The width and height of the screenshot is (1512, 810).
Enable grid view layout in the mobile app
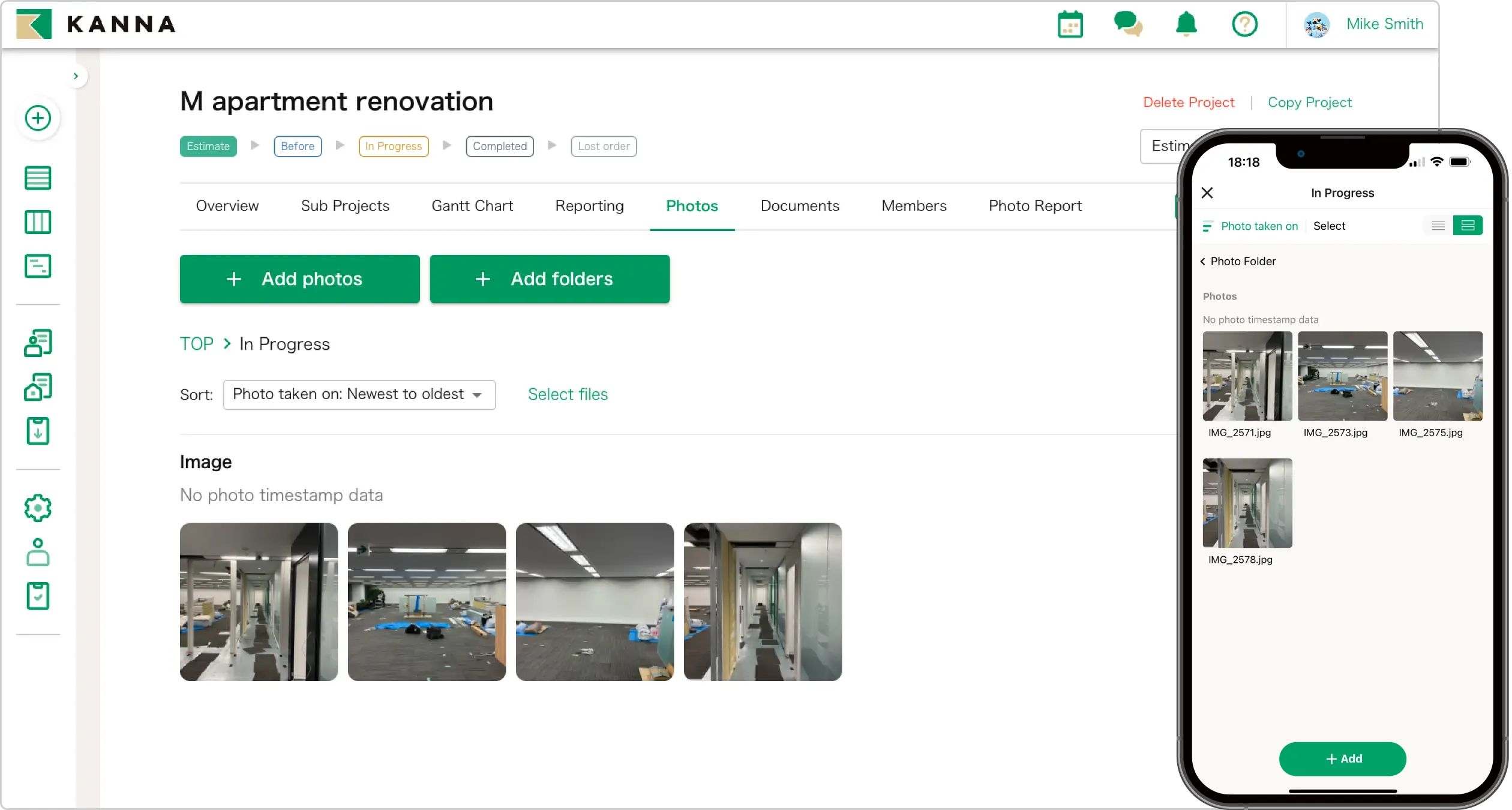(x=1469, y=226)
